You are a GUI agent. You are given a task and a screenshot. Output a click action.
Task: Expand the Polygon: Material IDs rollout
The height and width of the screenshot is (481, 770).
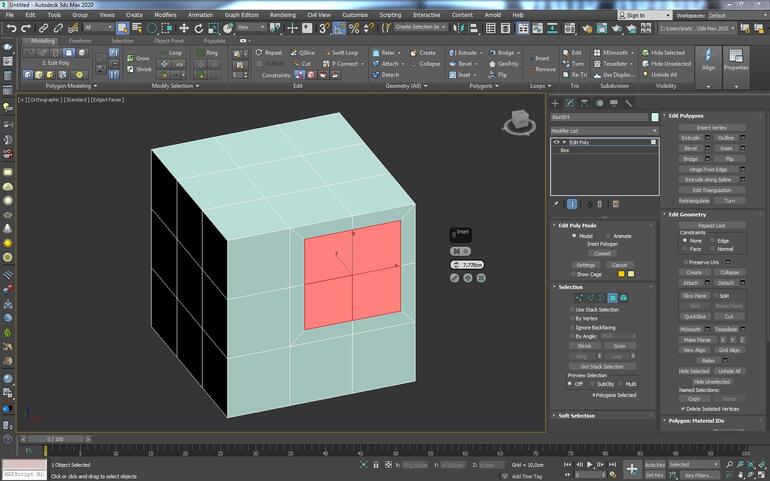click(696, 421)
